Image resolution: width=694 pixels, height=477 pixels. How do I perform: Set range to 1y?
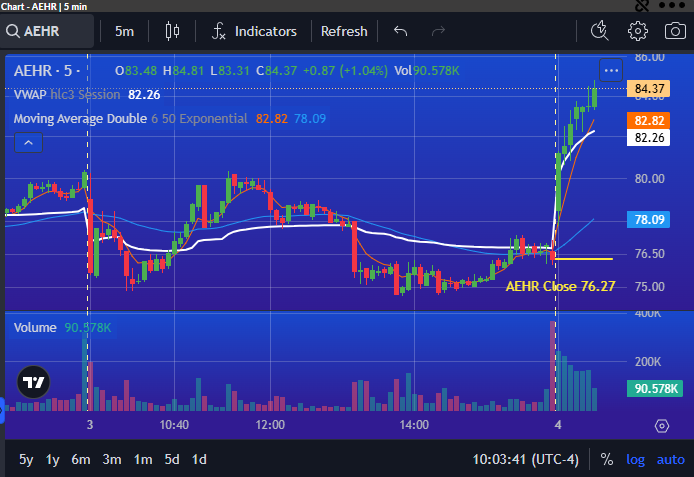(53, 459)
